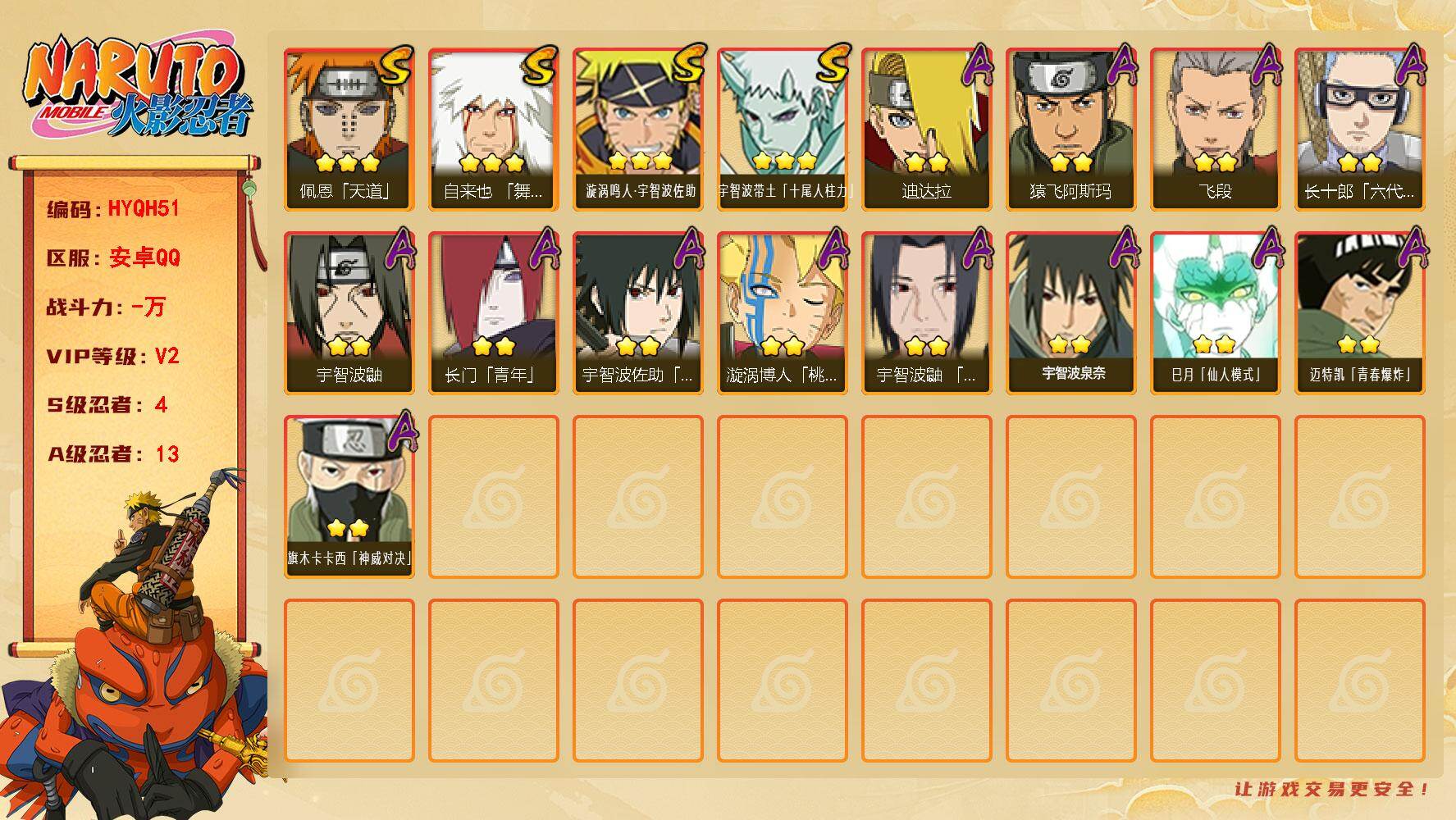The image size is (1456, 820).
Task: Select the 宇智波泉奈 card
Action: (1070, 313)
